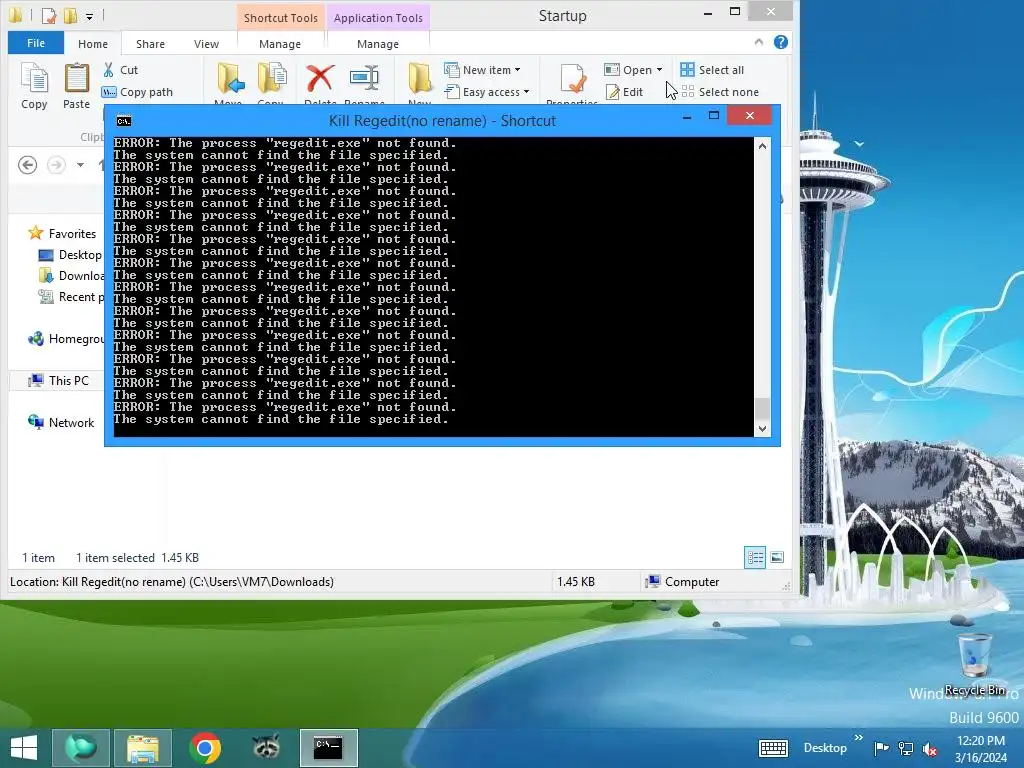This screenshot has height=768, width=1024.
Task: Open the Easy access dropdown
Action: [487, 92]
